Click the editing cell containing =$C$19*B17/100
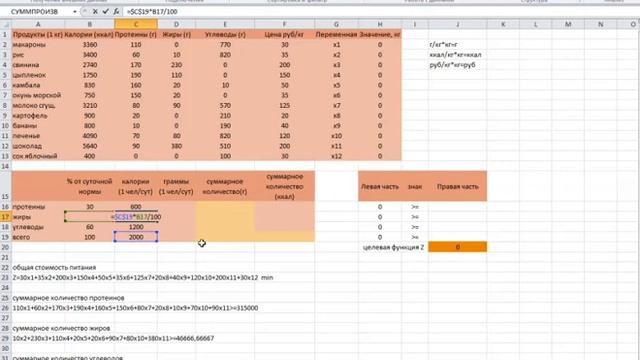 pos(136,217)
